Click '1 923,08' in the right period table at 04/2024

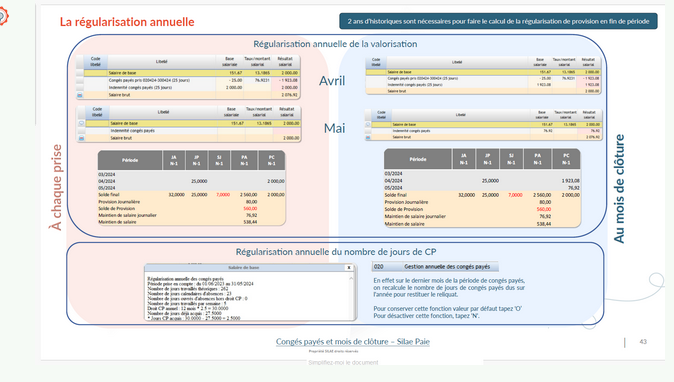(x=570, y=180)
